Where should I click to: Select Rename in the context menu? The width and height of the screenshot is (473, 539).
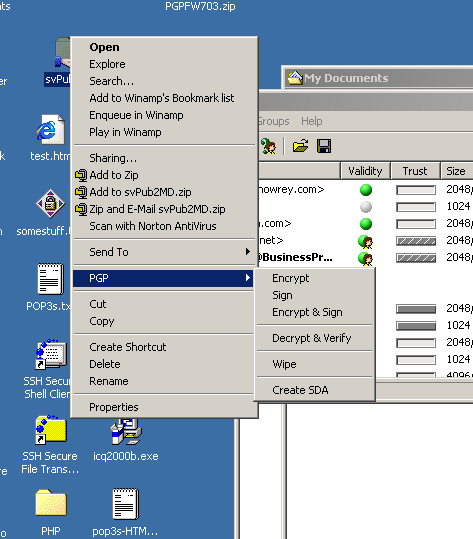pos(164,381)
